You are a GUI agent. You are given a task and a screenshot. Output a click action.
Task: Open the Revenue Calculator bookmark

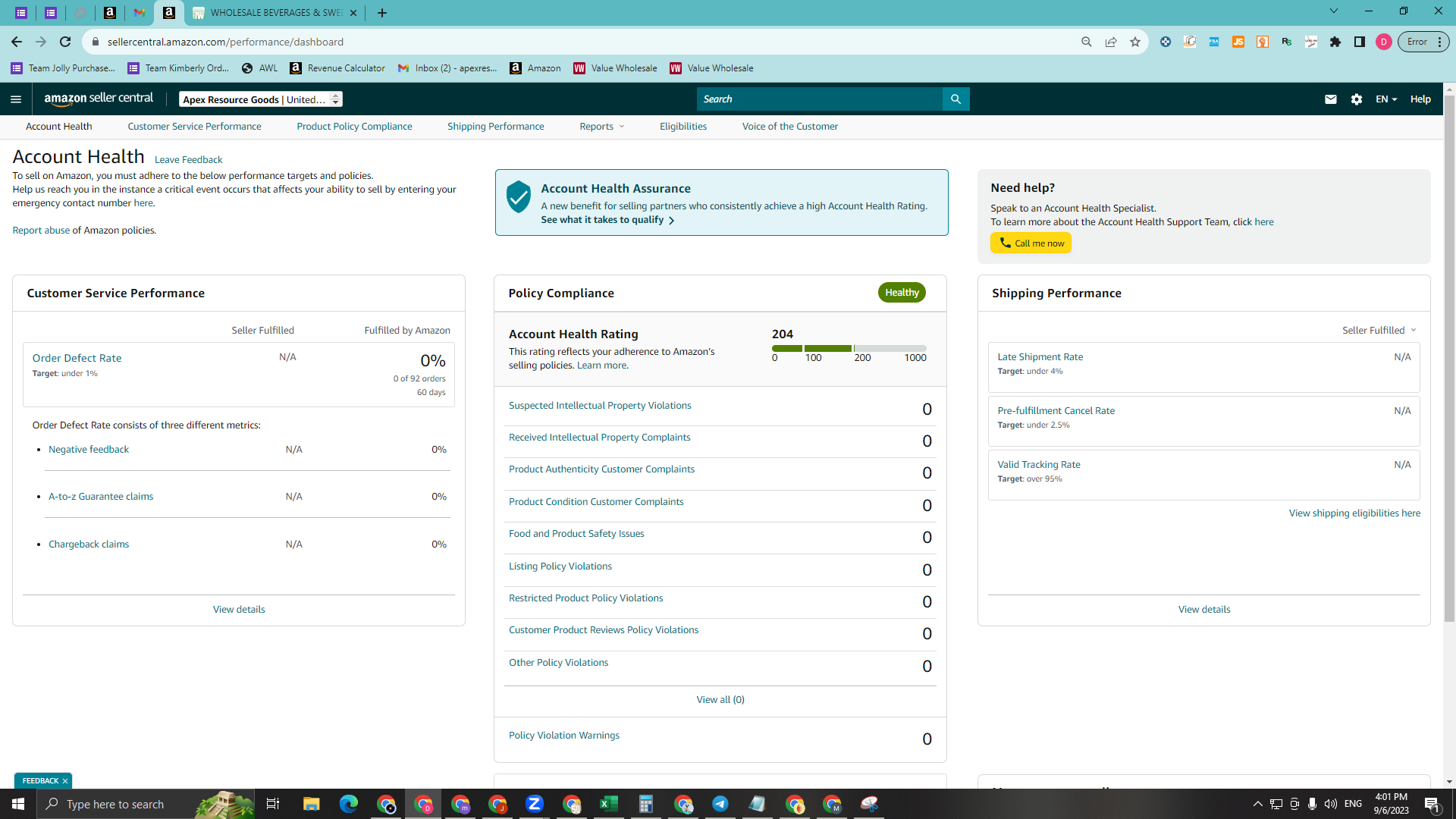(x=337, y=68)
